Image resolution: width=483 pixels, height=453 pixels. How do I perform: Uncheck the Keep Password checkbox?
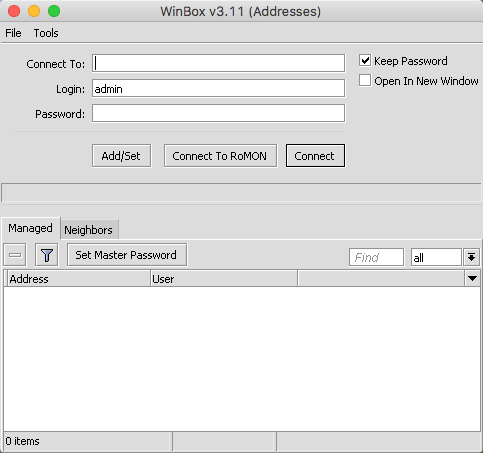click(x=365, y=61)
